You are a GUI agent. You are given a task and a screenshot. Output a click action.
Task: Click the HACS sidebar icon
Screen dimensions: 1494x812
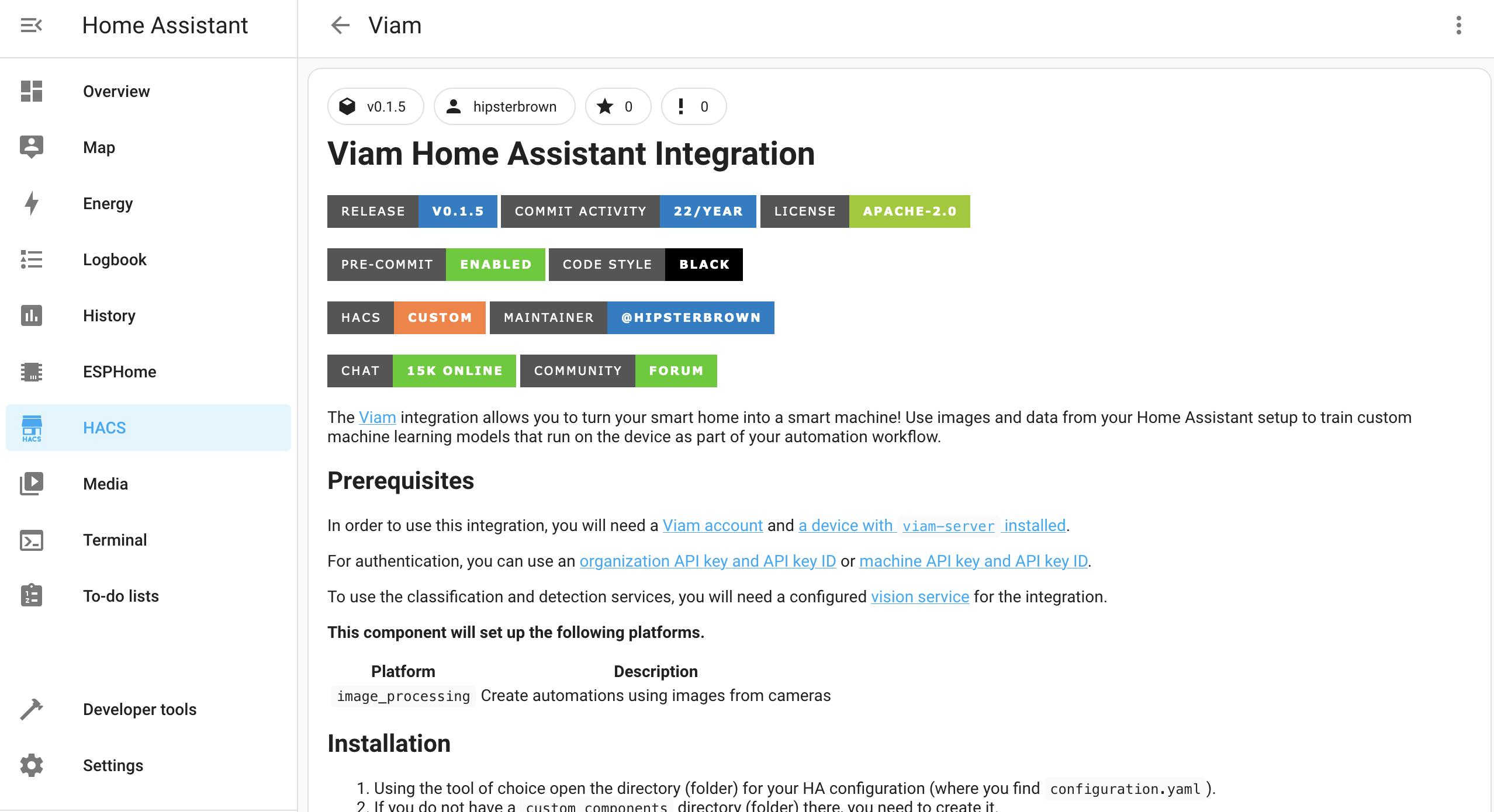[32, 427]
